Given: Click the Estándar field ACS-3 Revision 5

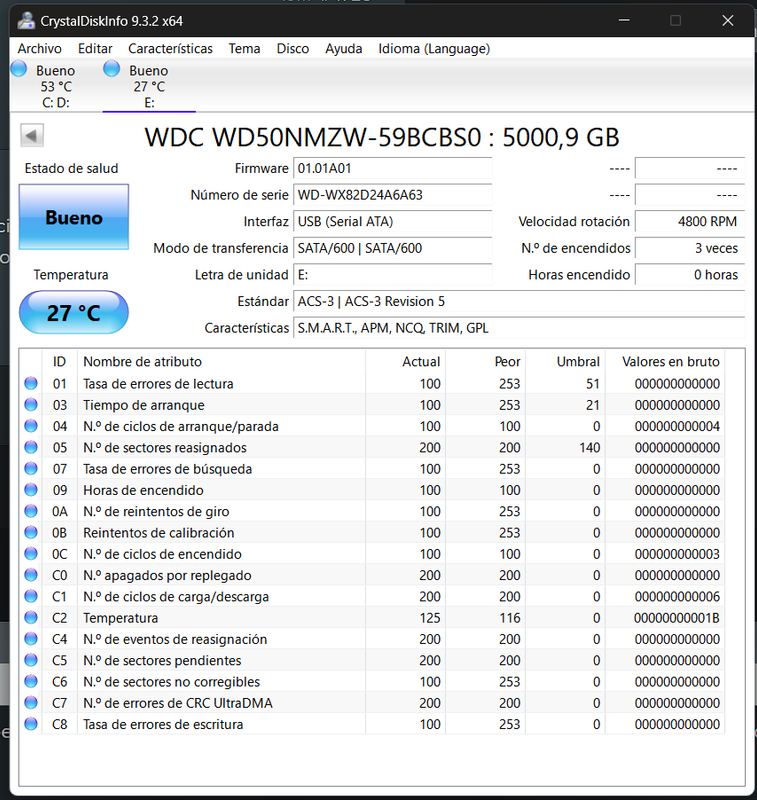Looking at the screenshot, I should click(x=519, y=301).
